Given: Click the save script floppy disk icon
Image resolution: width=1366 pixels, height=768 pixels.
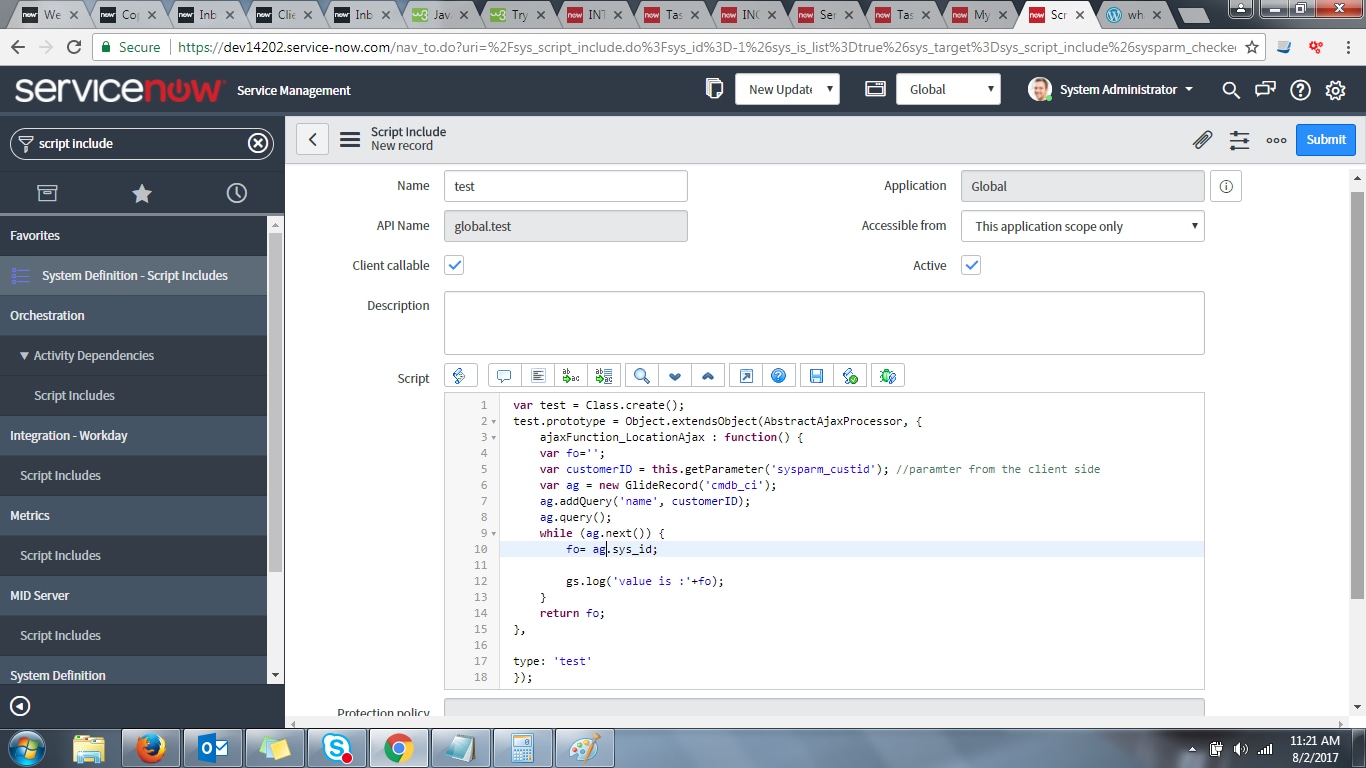Looking at the screenshot, I should click(x=816, y=376).
